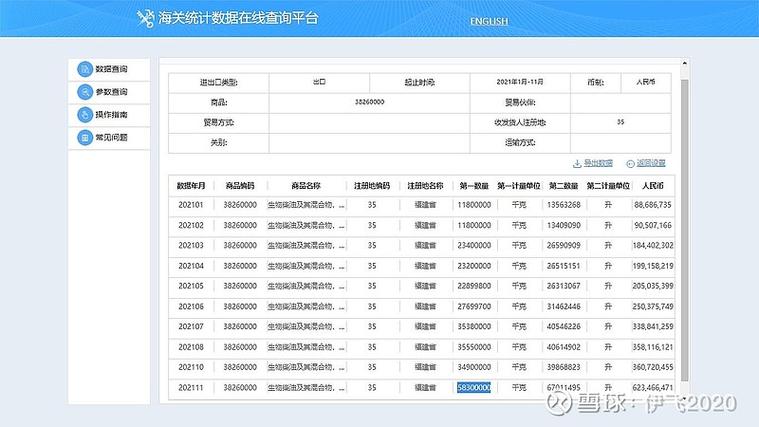Click the 数据年月 column header

[x=191, y=185]
